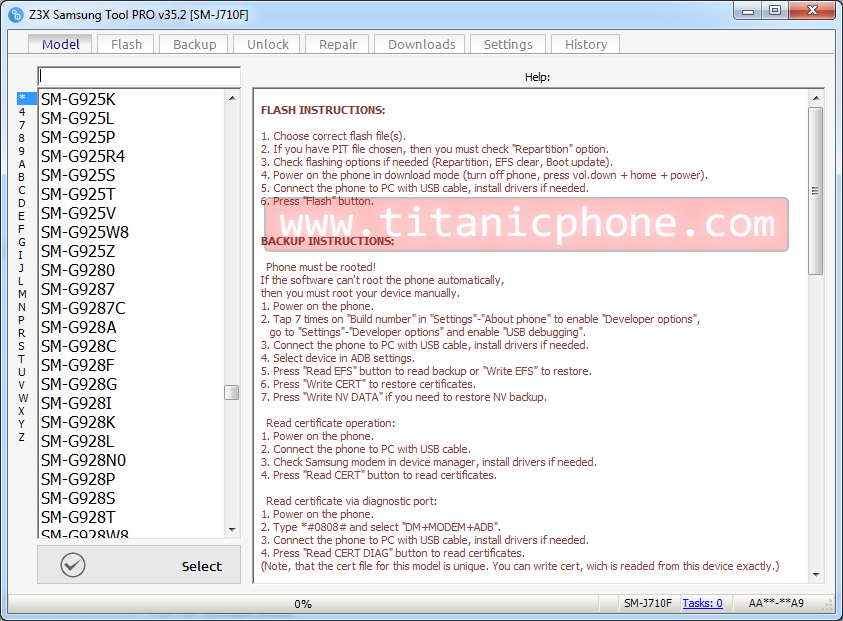The width and height of the screenshot is (843, 621).
Task: Choose SM-G928F from the model list
Action: click(78, 365)
